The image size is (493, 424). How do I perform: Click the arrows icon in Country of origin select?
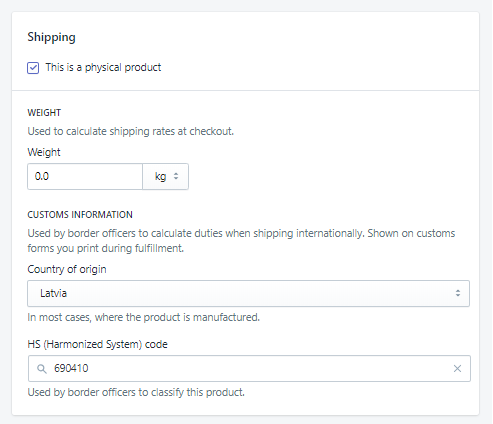point(458,293)
